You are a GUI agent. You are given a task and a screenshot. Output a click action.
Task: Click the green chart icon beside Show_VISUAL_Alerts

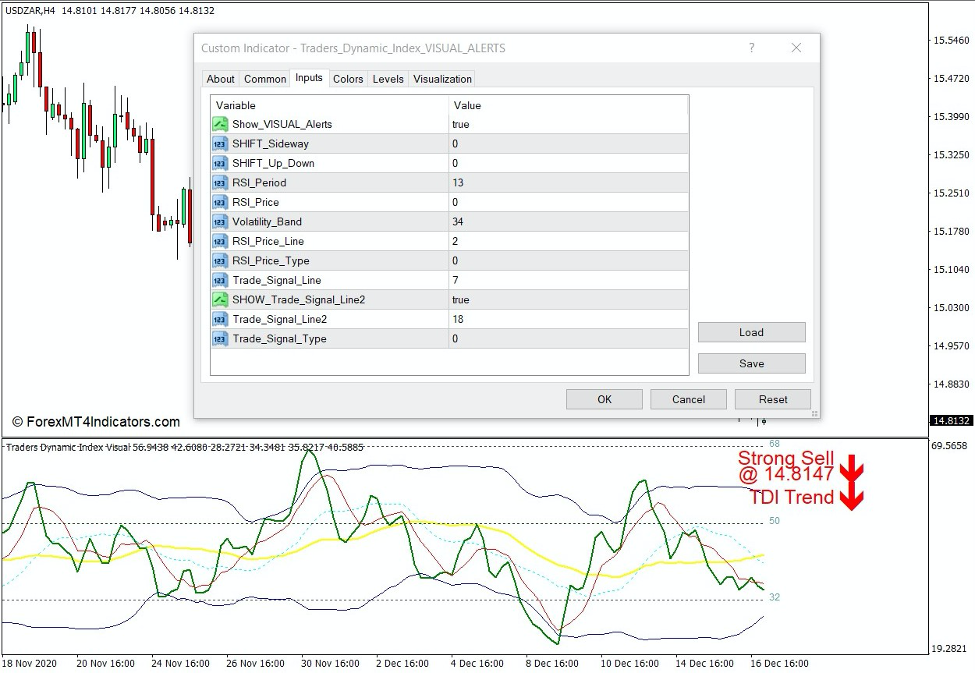[220, 124]
